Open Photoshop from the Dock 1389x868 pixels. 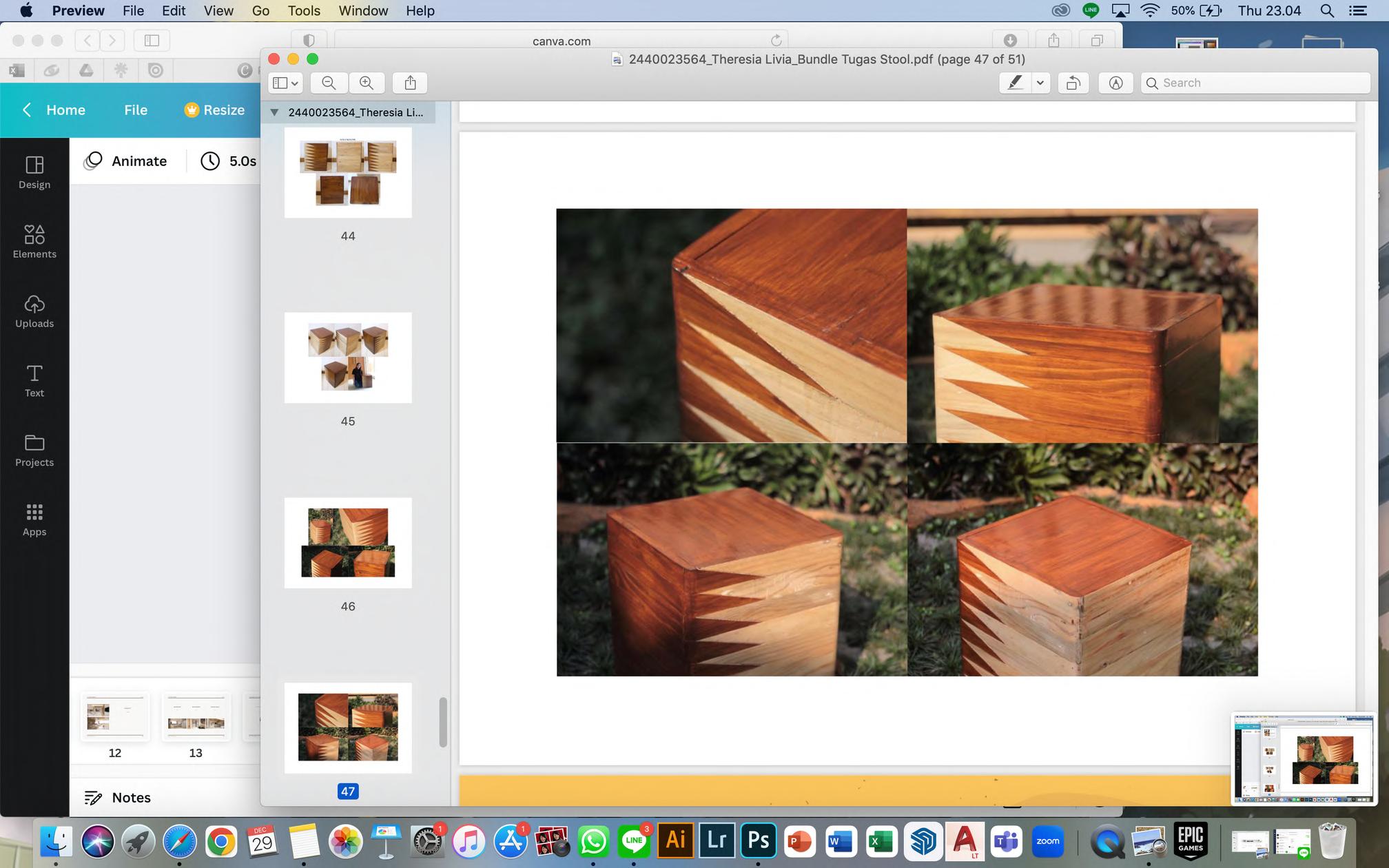click(x=758, y=840)
